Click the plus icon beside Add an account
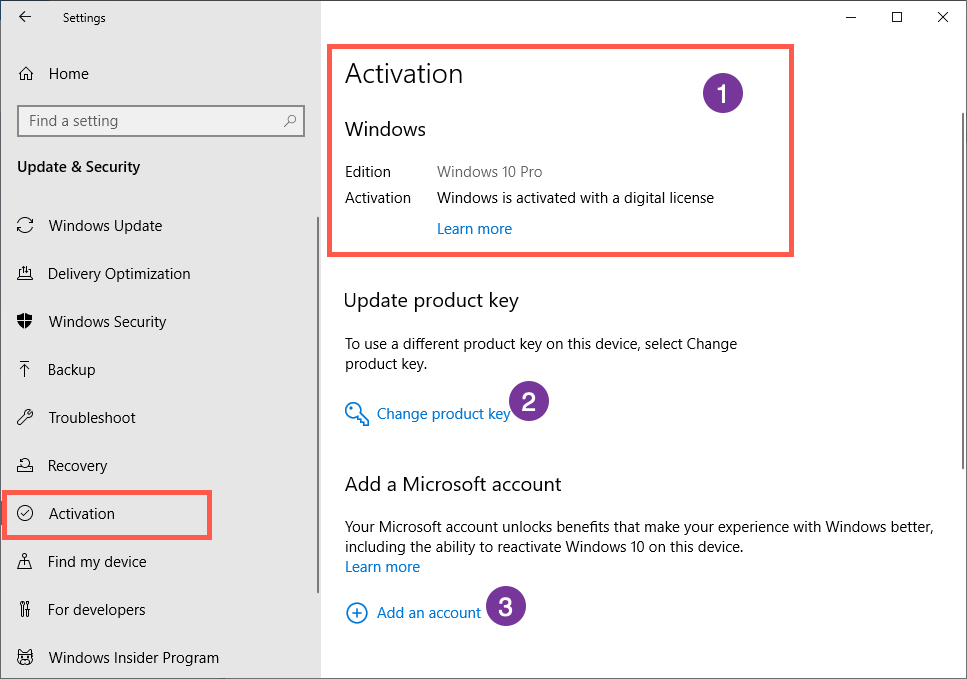 pos(357,613)
